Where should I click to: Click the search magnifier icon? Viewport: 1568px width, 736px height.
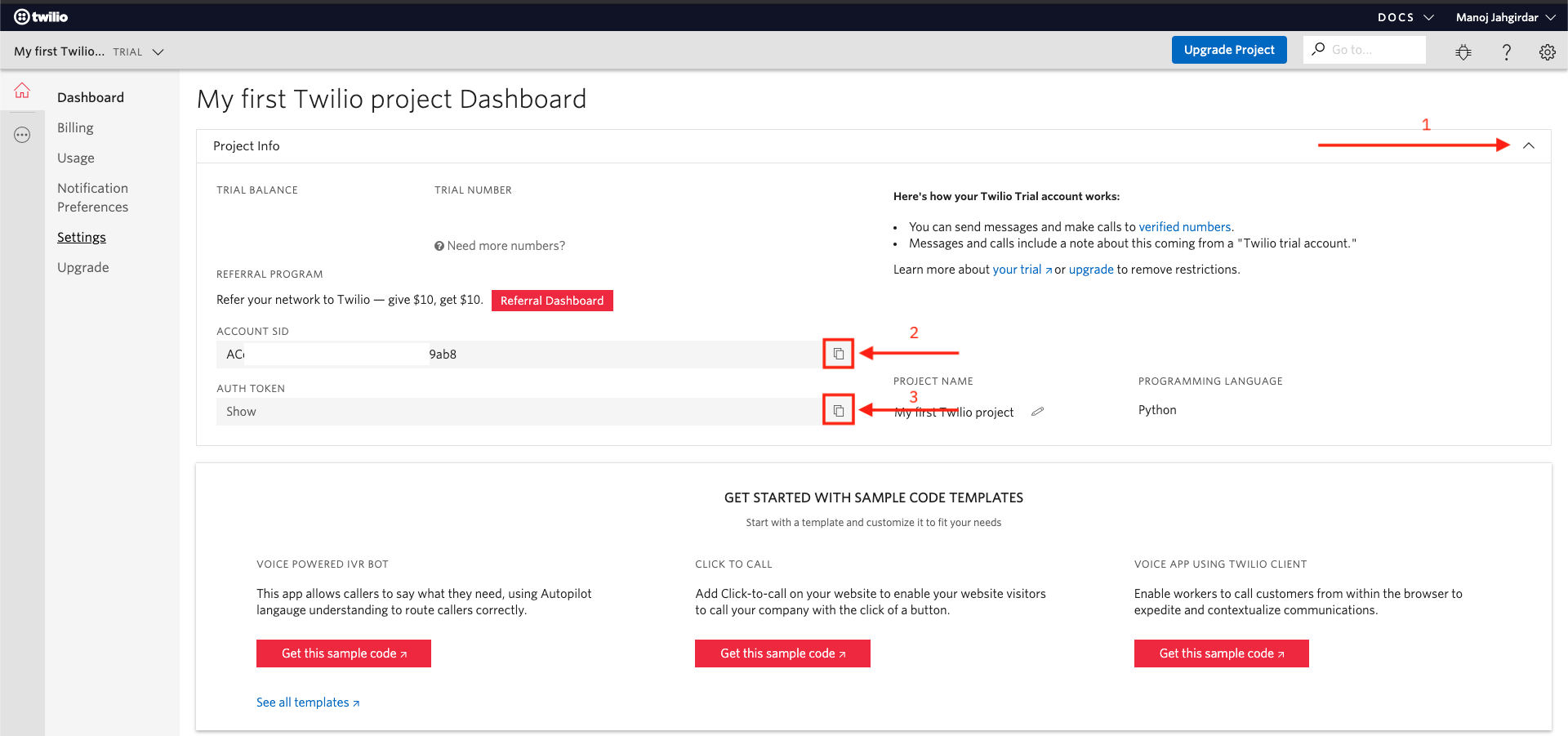coord(1318,49)
